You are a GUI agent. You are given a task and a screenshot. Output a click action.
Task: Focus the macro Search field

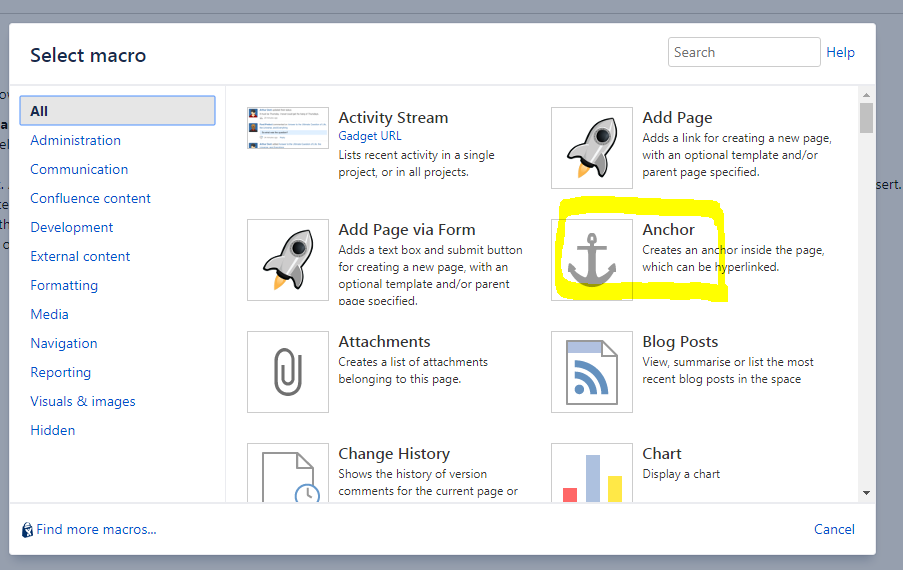click(743, 52)
